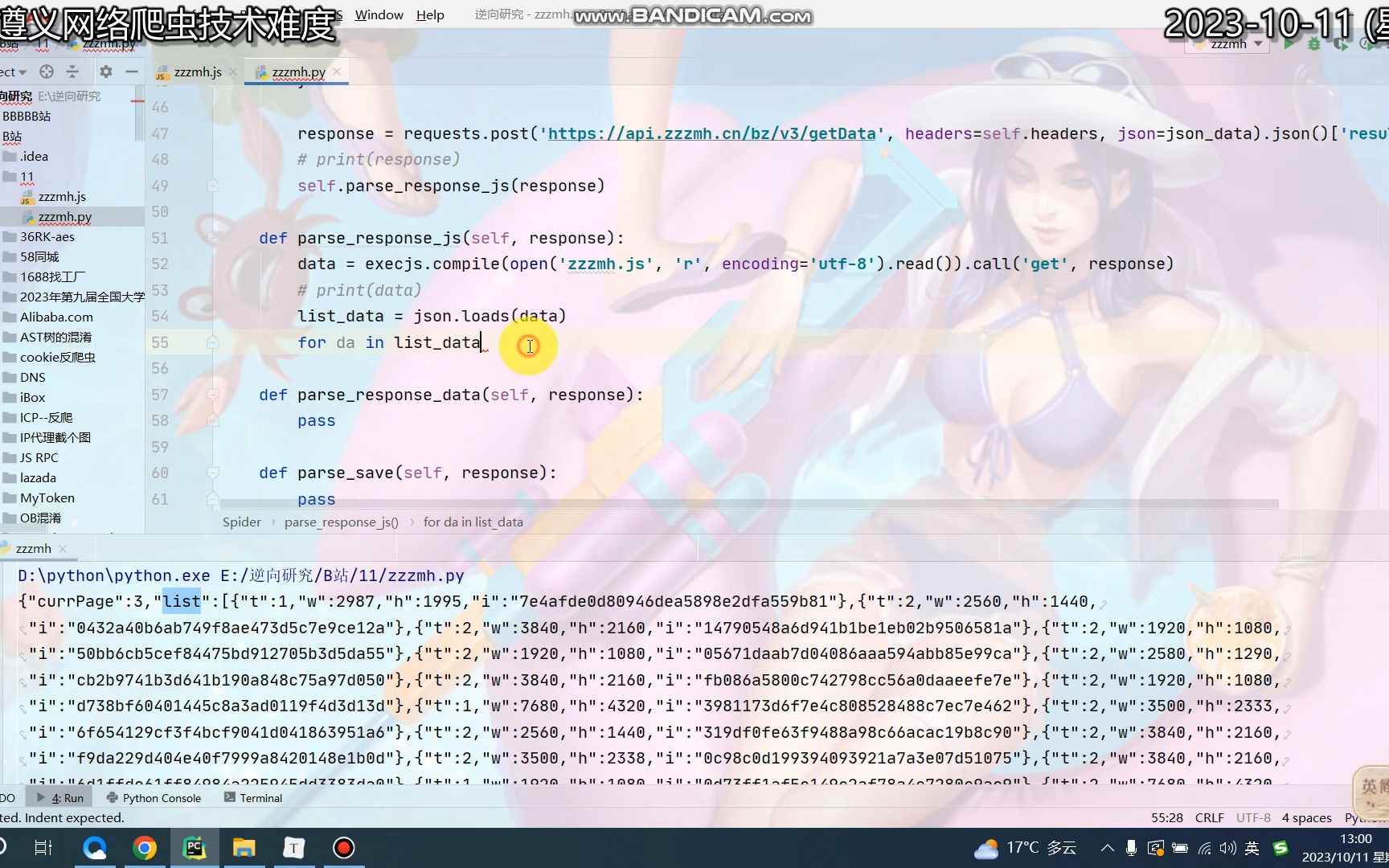Switch the 英 input language indicator
1389x868 pixels.
click(1252, 848)
